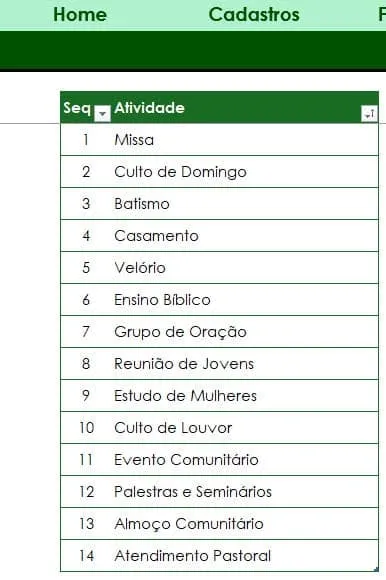Select the Grupo de Oração cell

245,332
